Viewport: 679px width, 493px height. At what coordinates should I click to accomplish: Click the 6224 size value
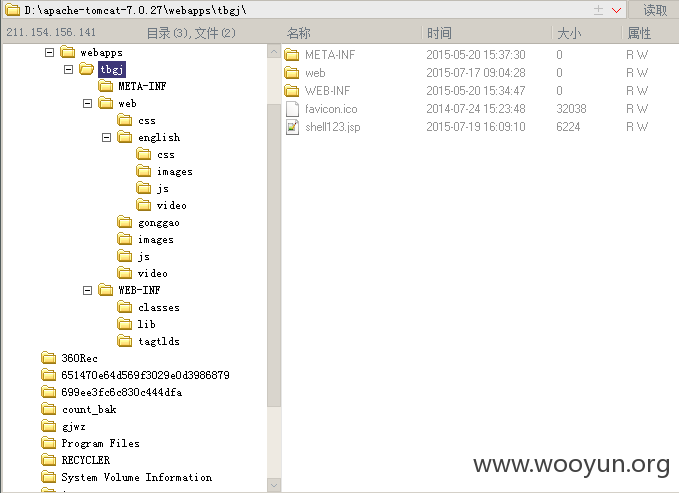pyautogui.click(x=568, y=127)
